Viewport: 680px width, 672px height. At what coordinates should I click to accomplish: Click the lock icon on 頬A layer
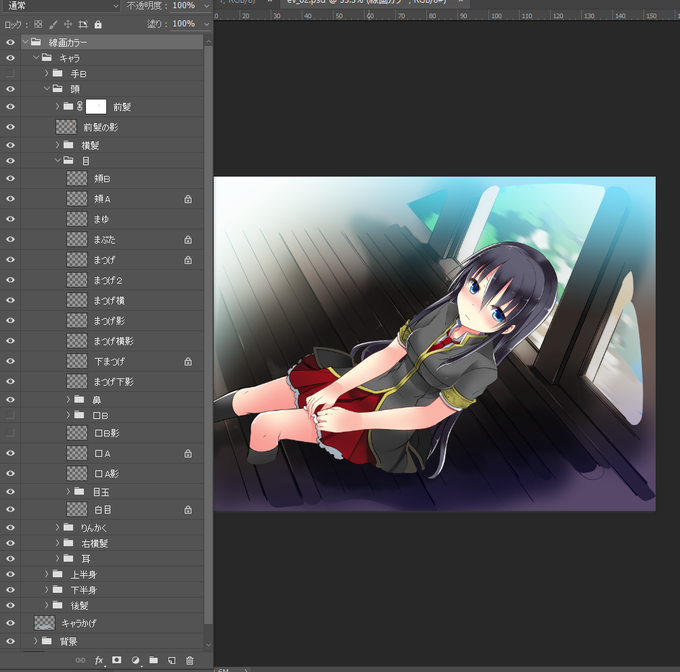tap(188, 199)
